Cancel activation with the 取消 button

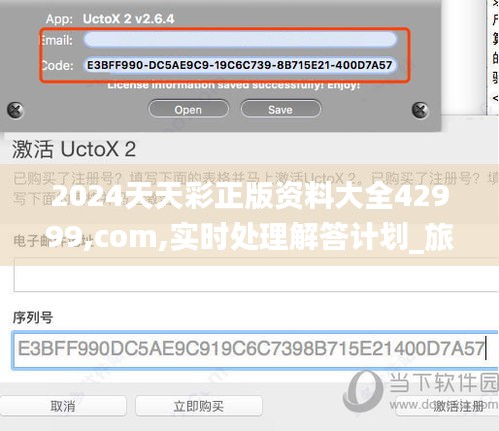point(63,406)
